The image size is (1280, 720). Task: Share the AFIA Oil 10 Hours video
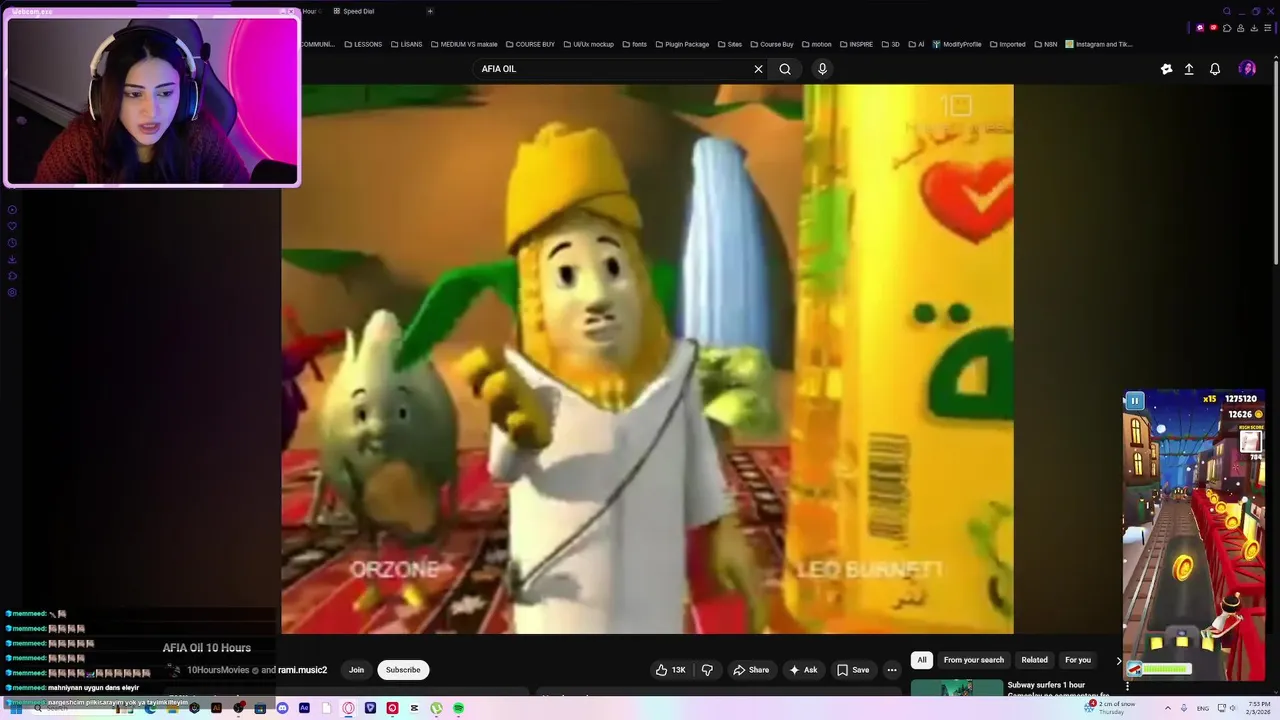coord(751,670)
